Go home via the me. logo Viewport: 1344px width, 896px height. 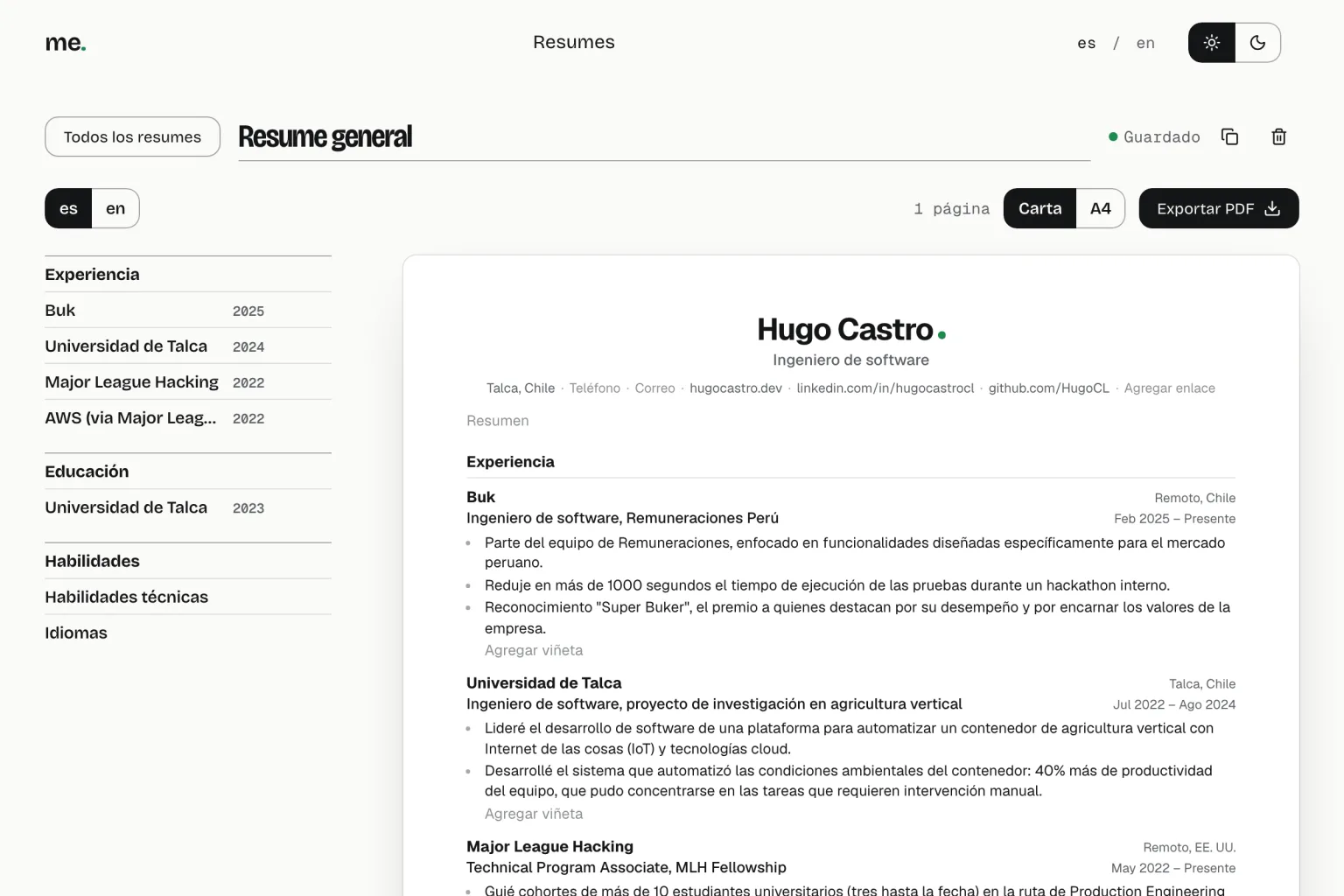point(66,42)
